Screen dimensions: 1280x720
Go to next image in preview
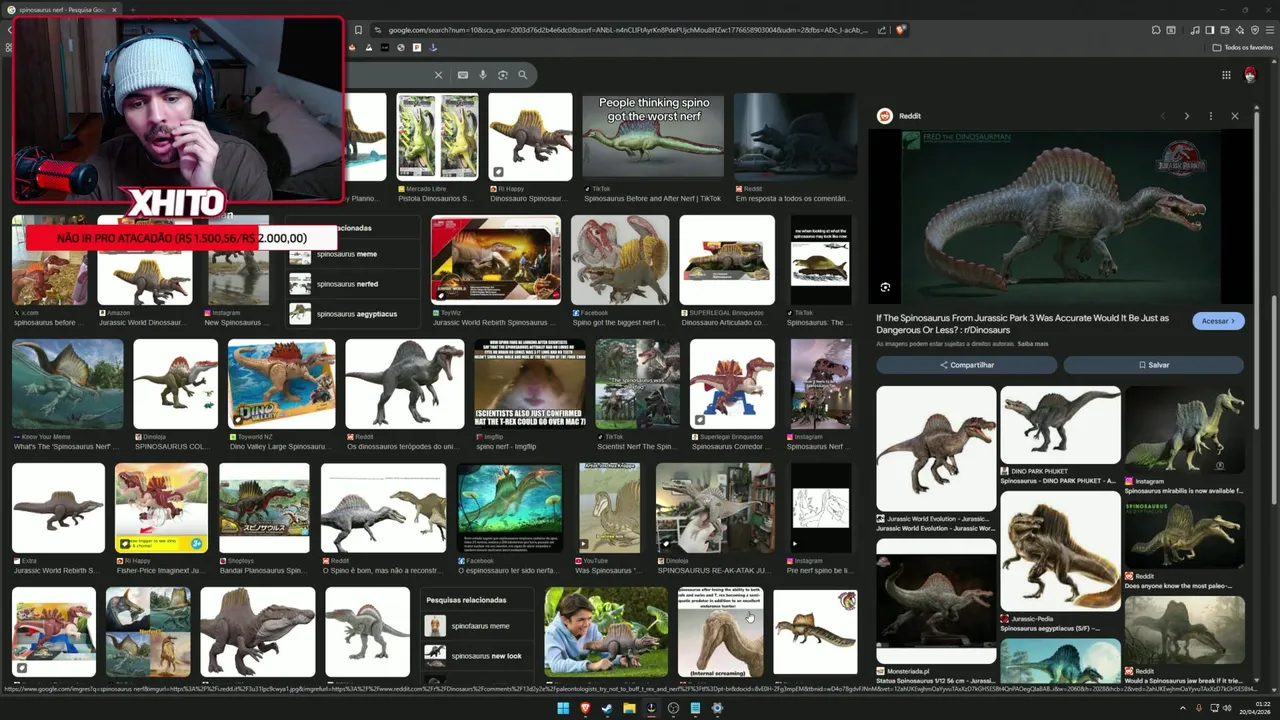[x=1187, y=116]
